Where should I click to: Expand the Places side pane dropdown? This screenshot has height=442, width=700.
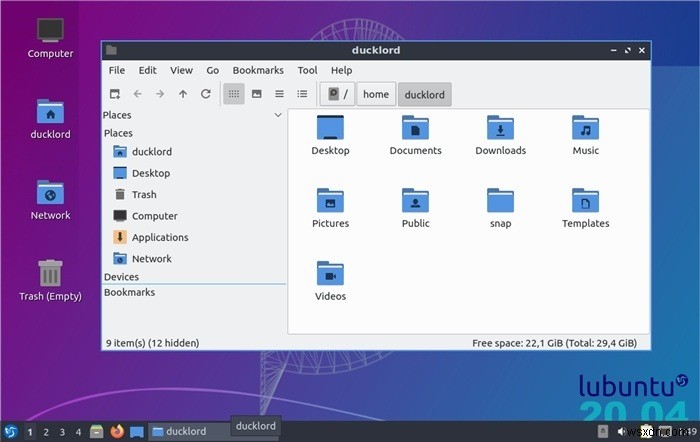pyautogui.click(x=278, y=115)
